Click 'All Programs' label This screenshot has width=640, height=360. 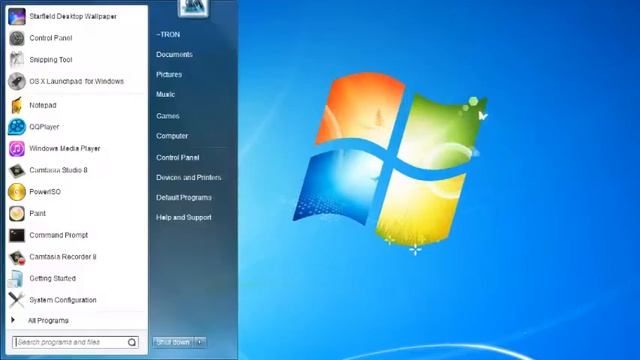pos(48,321)
